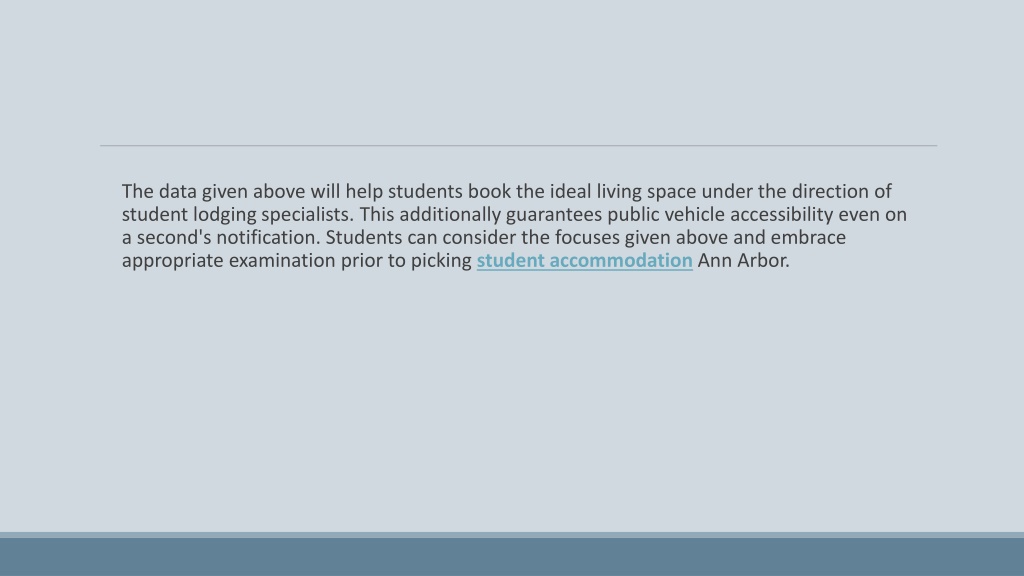Click the blank slide area below the paragraph
The height and width of the screenshot is (576, 1024).
[x=512, y=398]
